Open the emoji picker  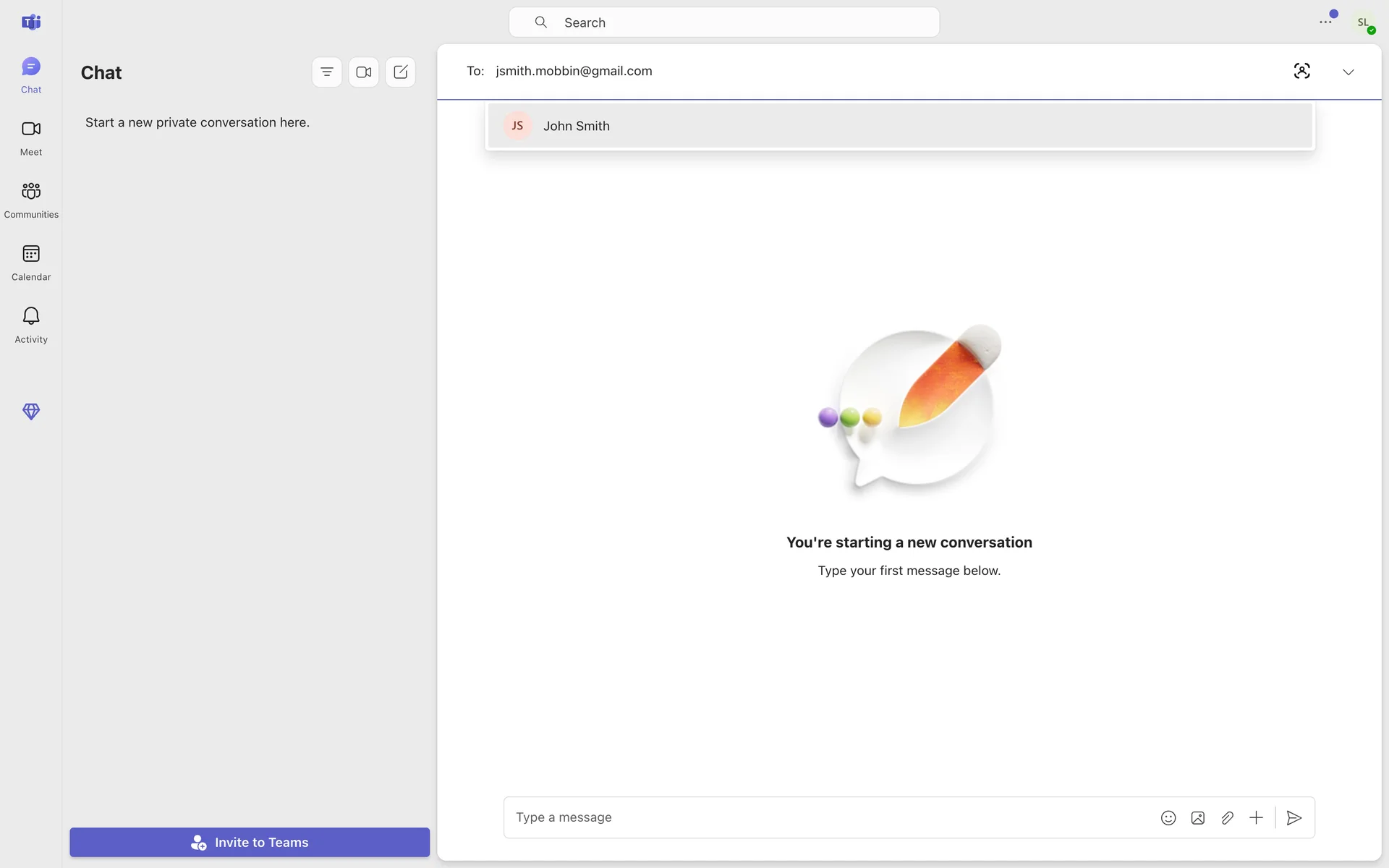1168,817
